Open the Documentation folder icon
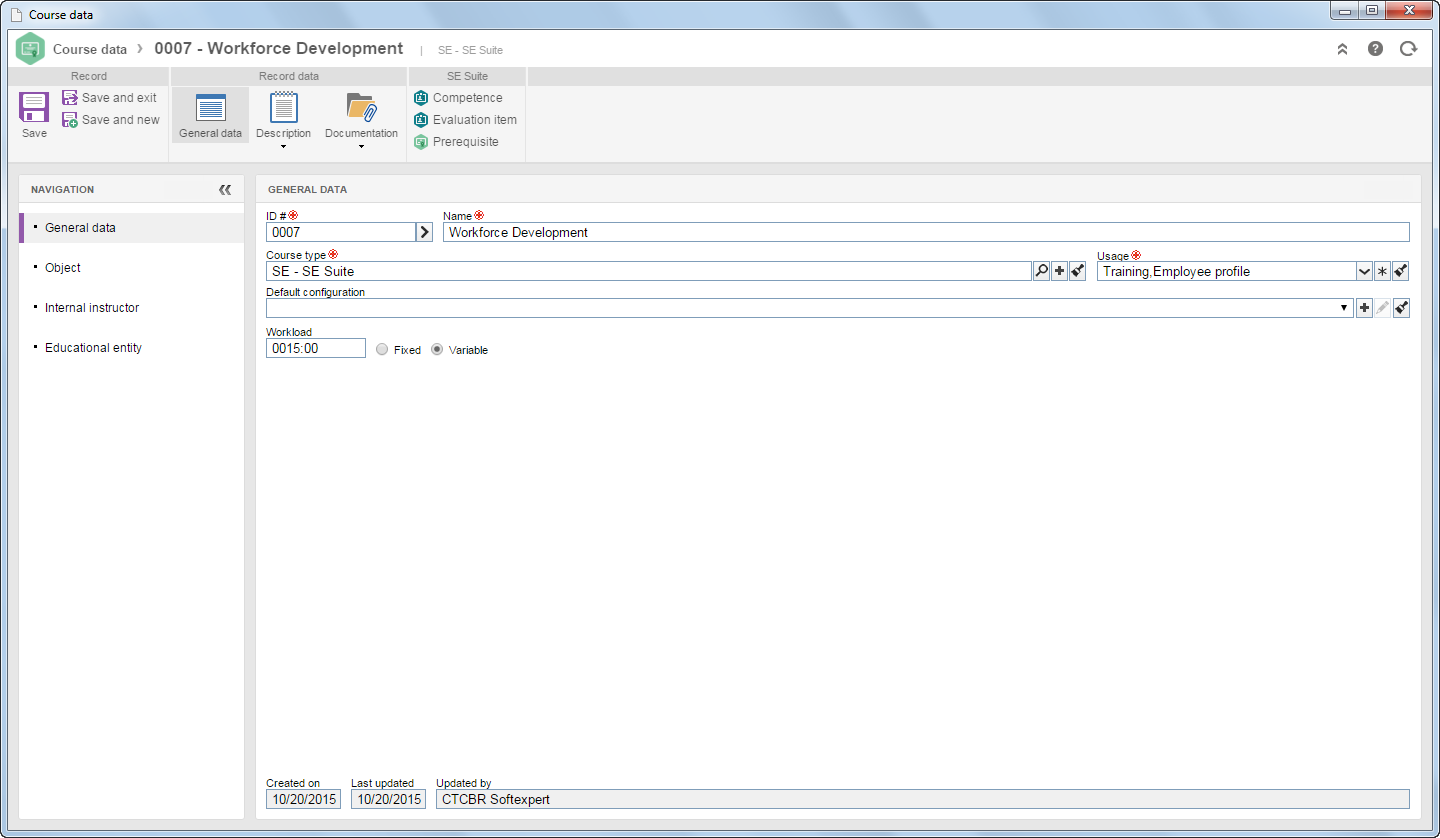1440x838 pixels. 361,107
